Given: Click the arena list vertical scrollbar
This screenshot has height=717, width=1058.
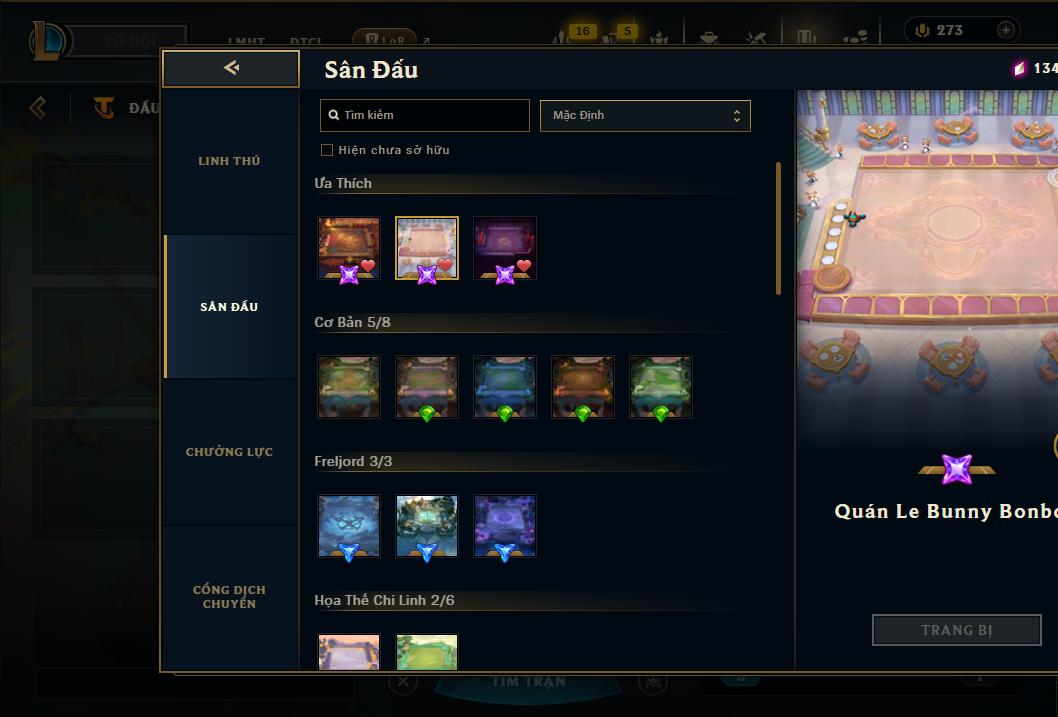Looking at the screenshot, I should (778, 228).
